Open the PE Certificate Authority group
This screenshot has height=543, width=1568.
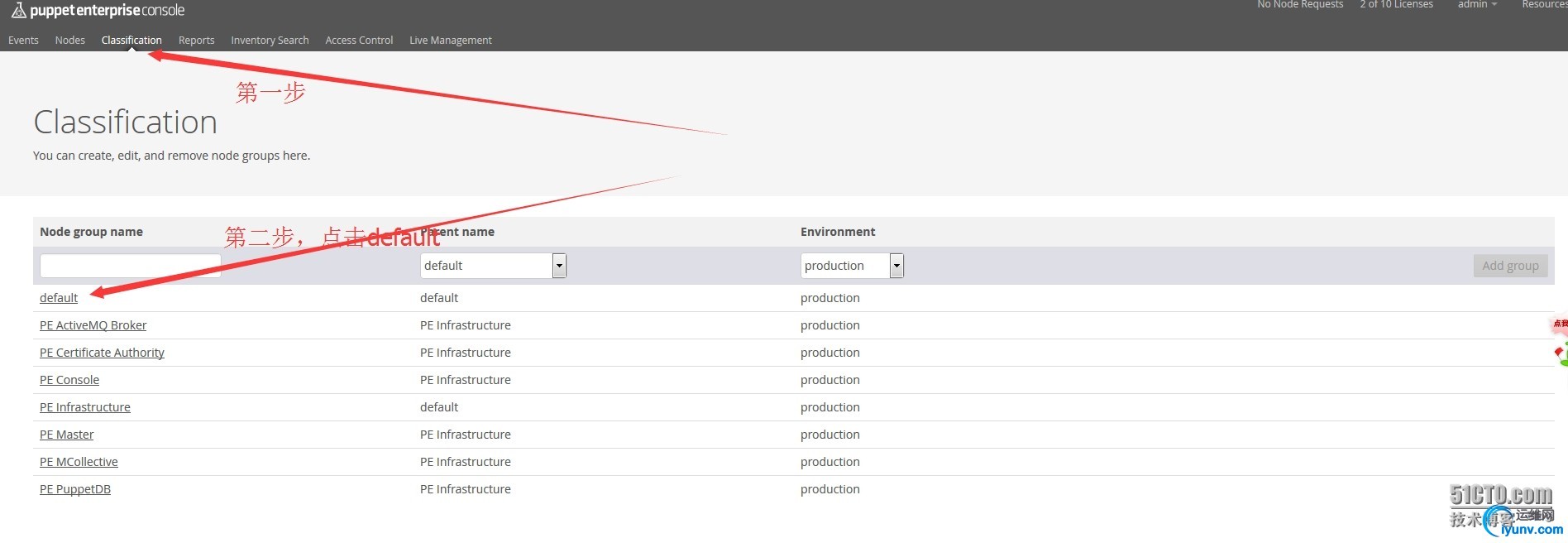coord(102,353)
